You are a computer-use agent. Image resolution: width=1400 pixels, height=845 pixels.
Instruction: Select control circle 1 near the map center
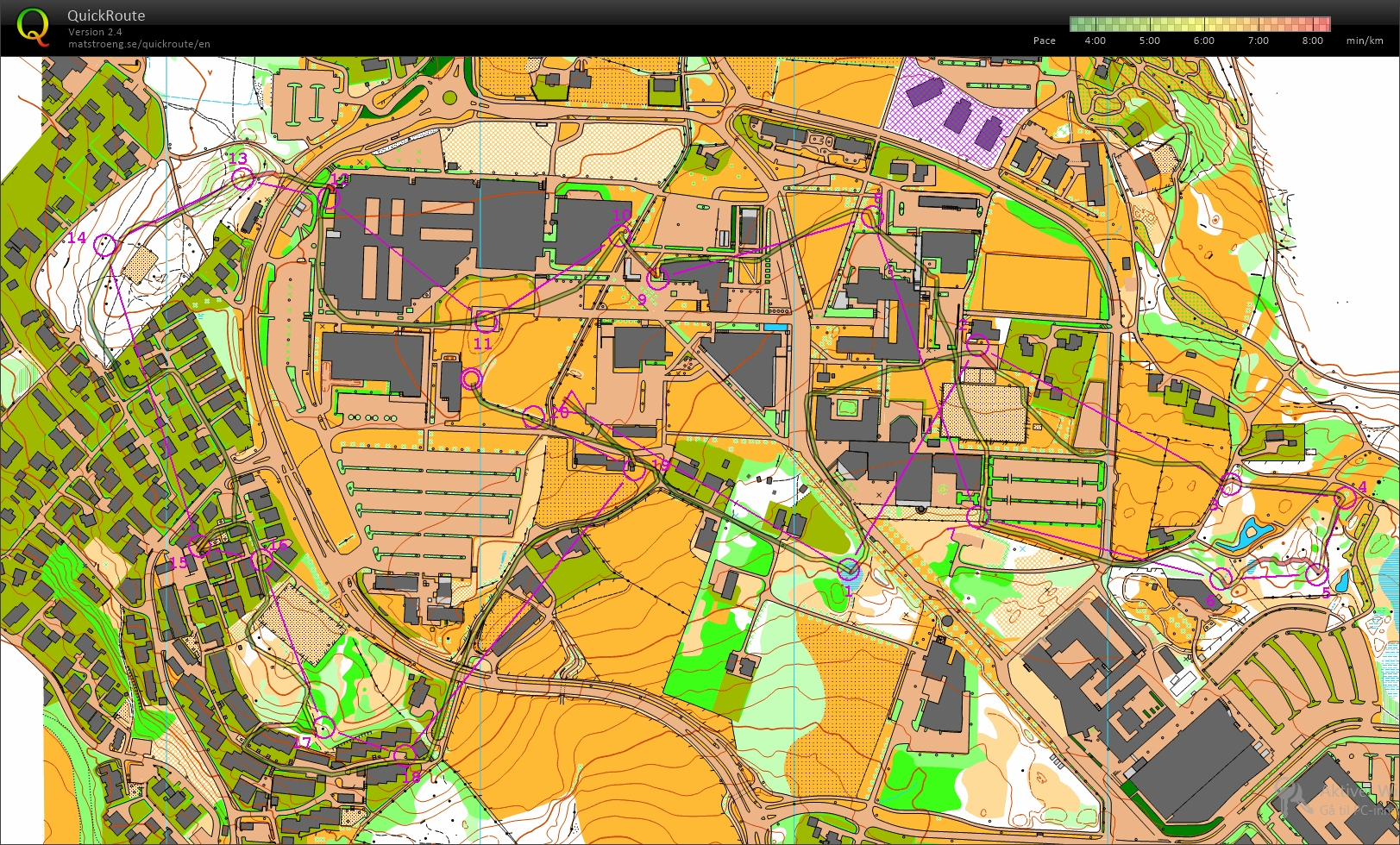[x=847, y=570]
